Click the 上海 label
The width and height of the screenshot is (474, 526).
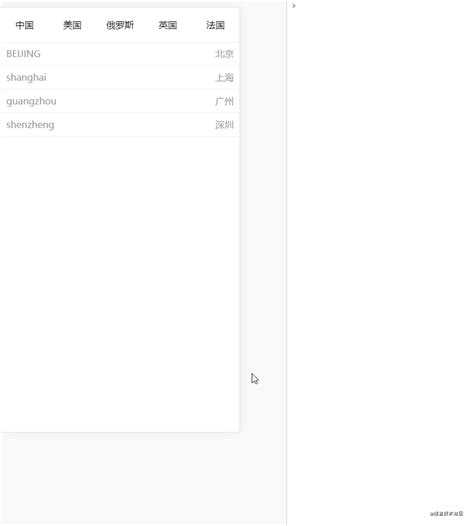click(x=224, y=78)
